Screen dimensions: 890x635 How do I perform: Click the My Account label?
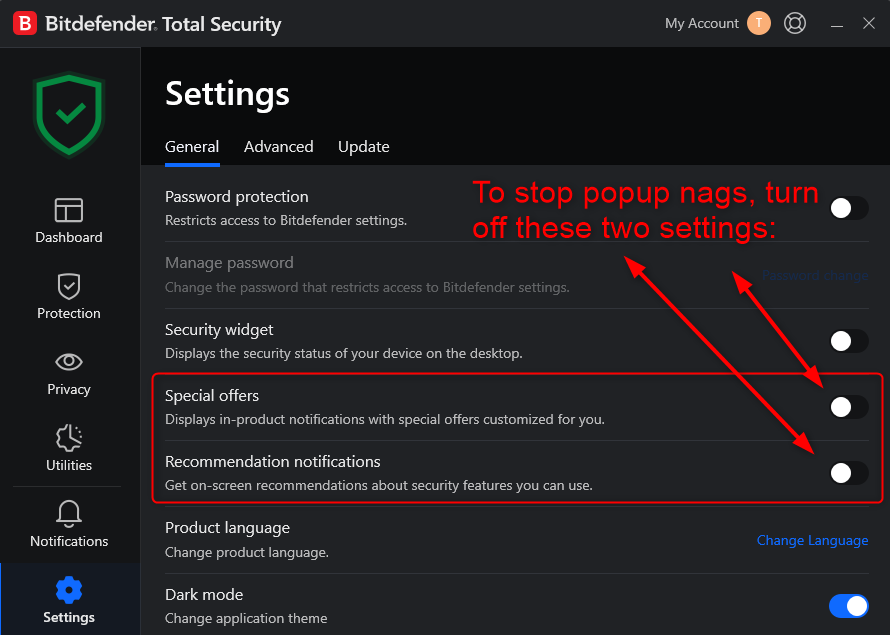coord(701,23)
